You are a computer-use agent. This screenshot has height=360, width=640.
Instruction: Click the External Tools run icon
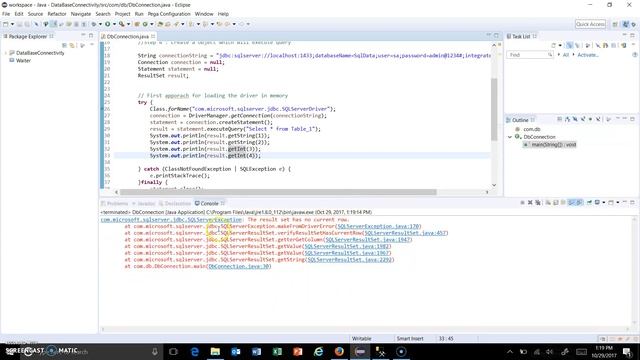pyautogui.click(x=122, y=24)
